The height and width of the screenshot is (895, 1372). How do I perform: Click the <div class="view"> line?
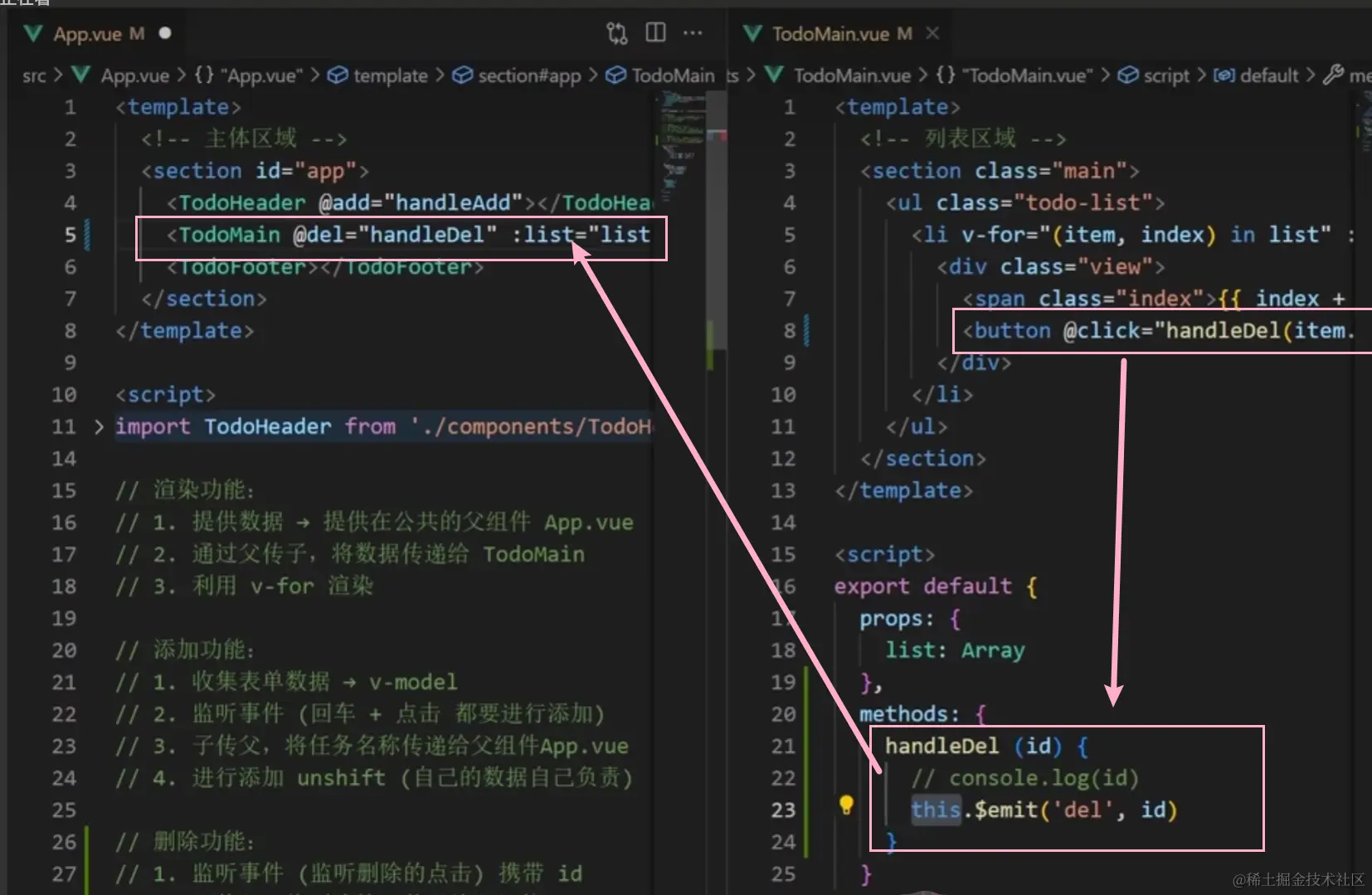(x=1051, y=267)
